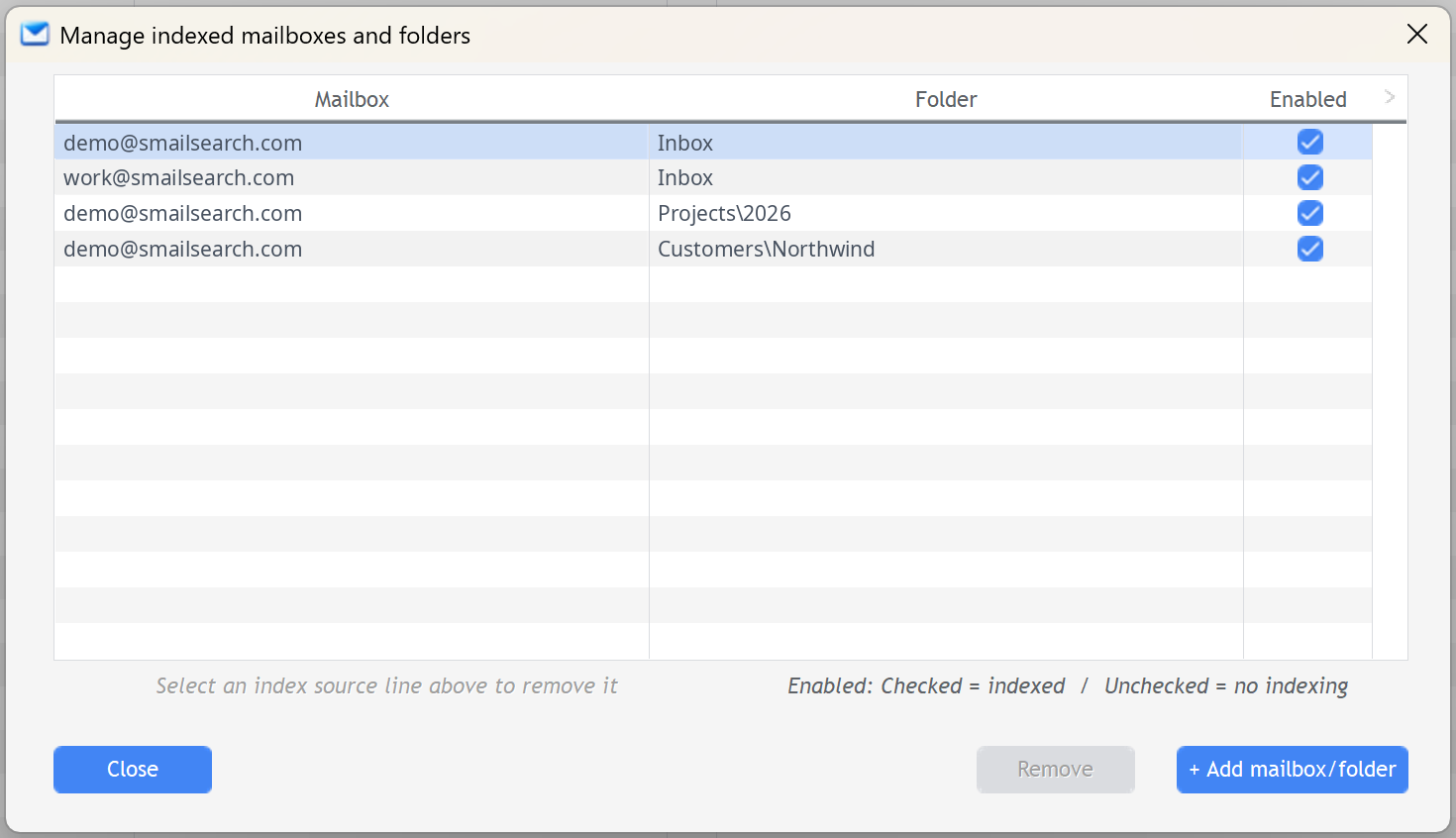The height and width of the screenshot is (838, 1456).
Task: Select demo@smailsearch.com in the Customers\Northwind row
Action: pos(352,249)
